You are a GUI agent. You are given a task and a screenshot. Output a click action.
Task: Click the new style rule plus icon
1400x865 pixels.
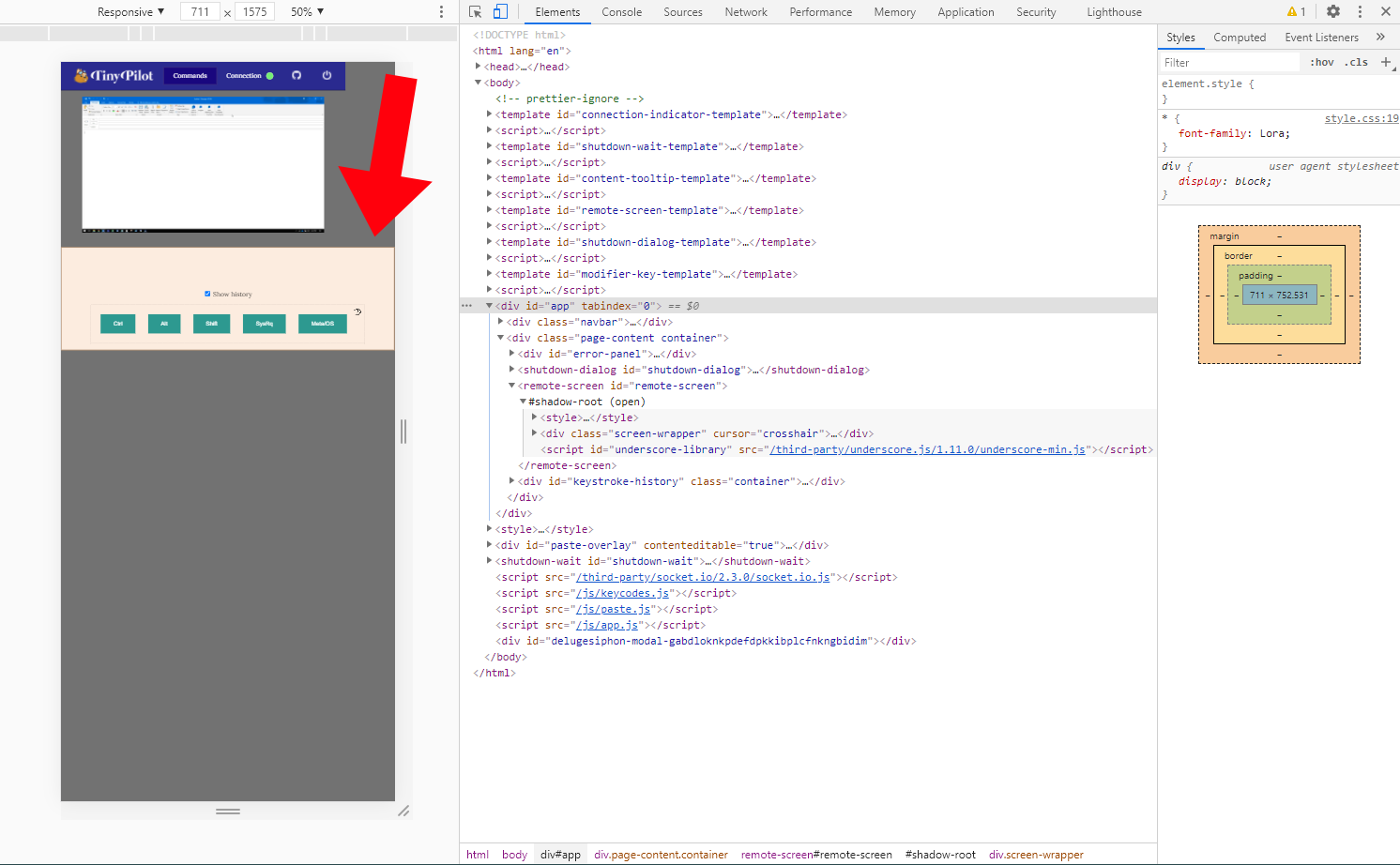pos(1387,62)
